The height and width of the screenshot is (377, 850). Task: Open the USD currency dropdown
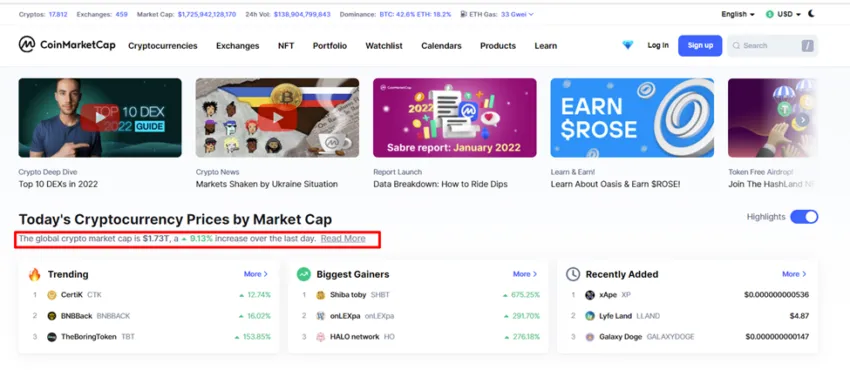point(783,14)
